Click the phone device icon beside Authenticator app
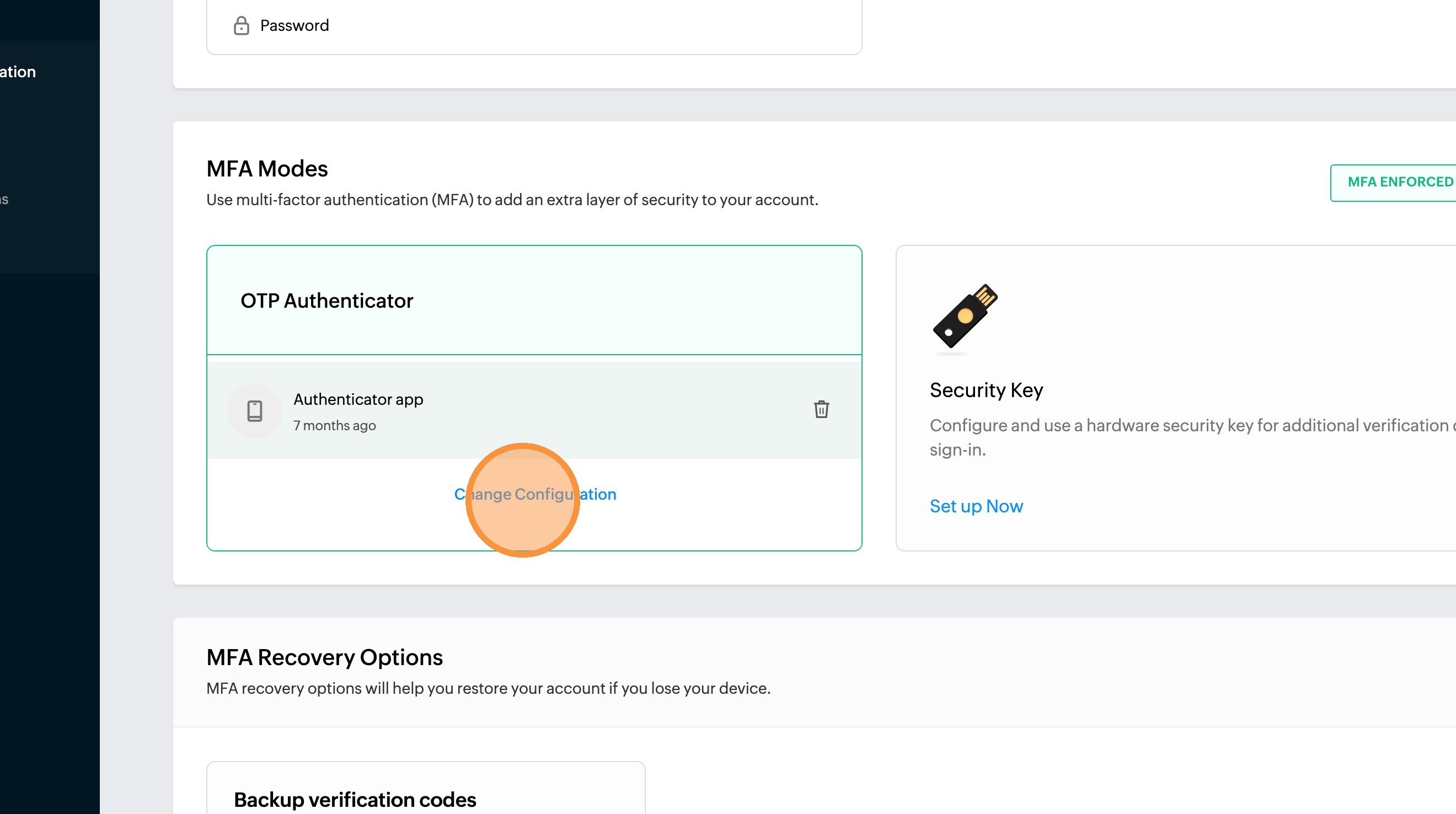The image size is (1456, 814). coord(255,411)
